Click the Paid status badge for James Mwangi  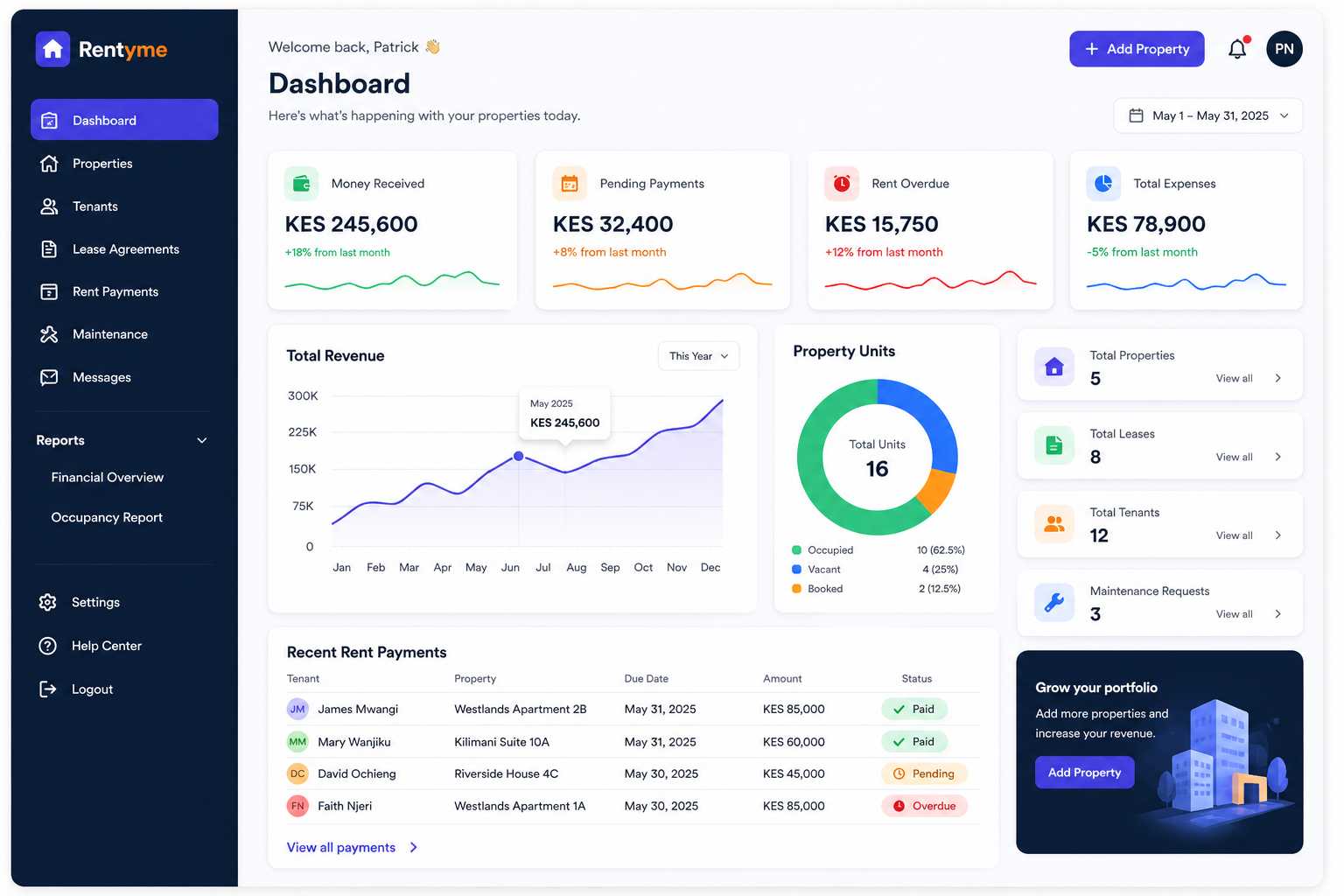[x=913, y=709]
